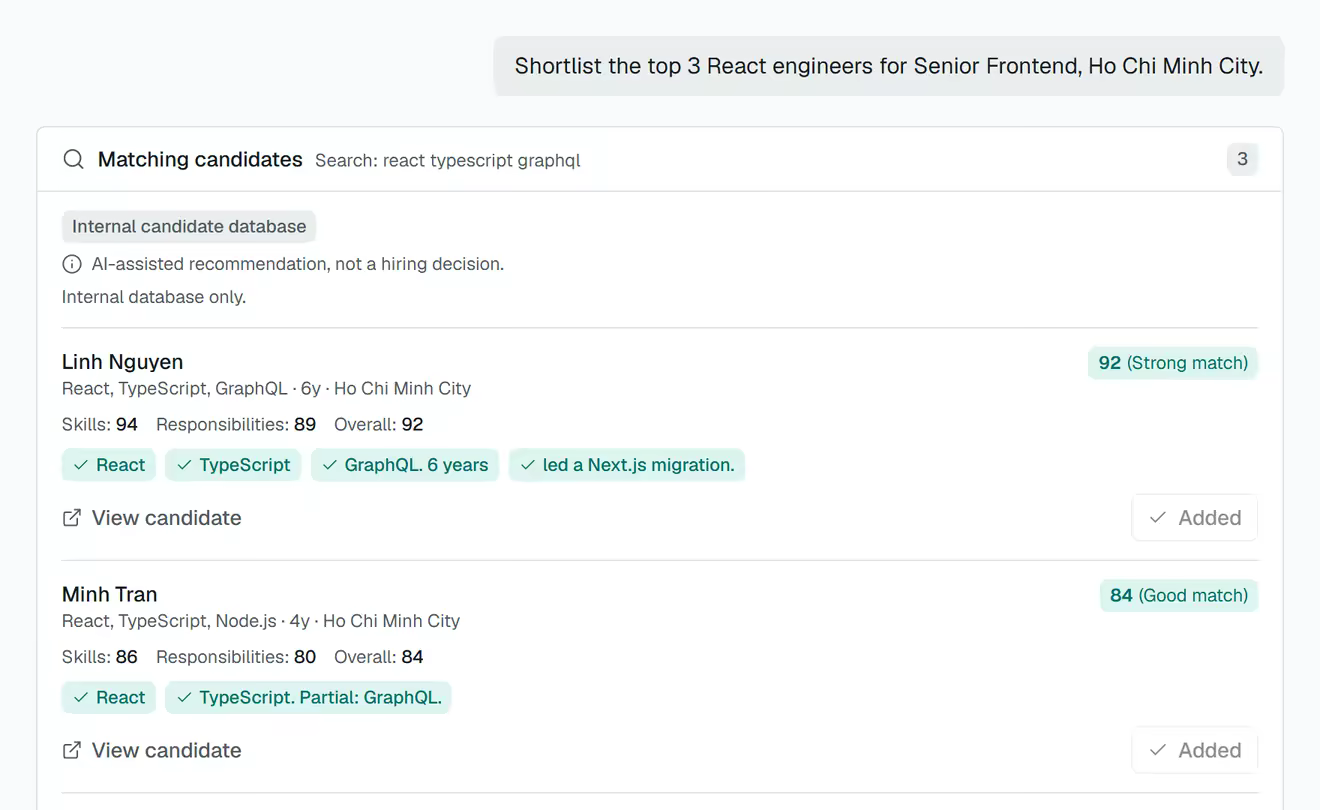This screenshot has height=810, width=1320.
Task: Click the Internal database only note
Action: click(154, 297)
